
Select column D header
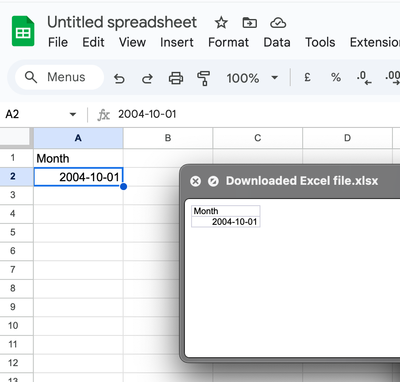click(x=347, y=138)
